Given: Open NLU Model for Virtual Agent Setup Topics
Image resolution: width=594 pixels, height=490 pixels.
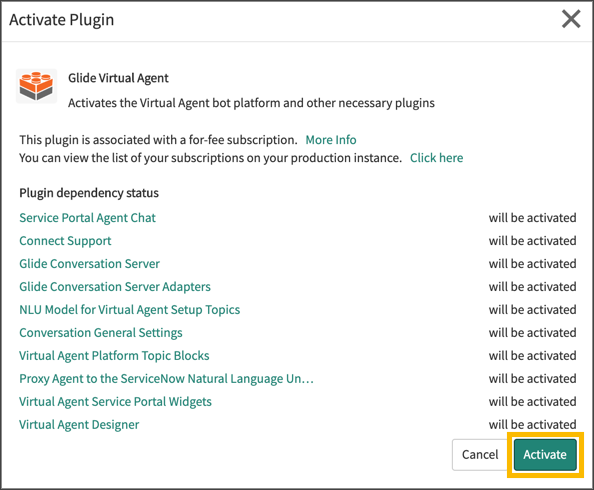Looking at the screenshot, I should (x=130, y=310).
